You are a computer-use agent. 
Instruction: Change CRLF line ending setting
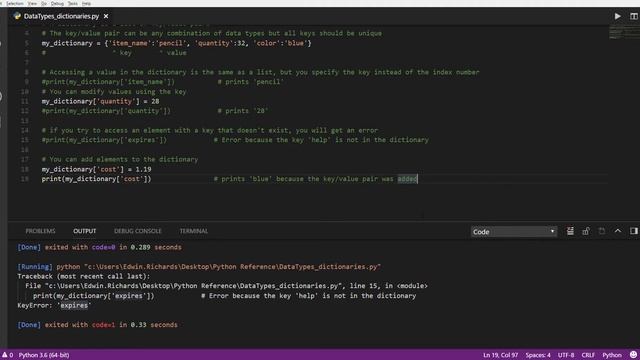588,355
